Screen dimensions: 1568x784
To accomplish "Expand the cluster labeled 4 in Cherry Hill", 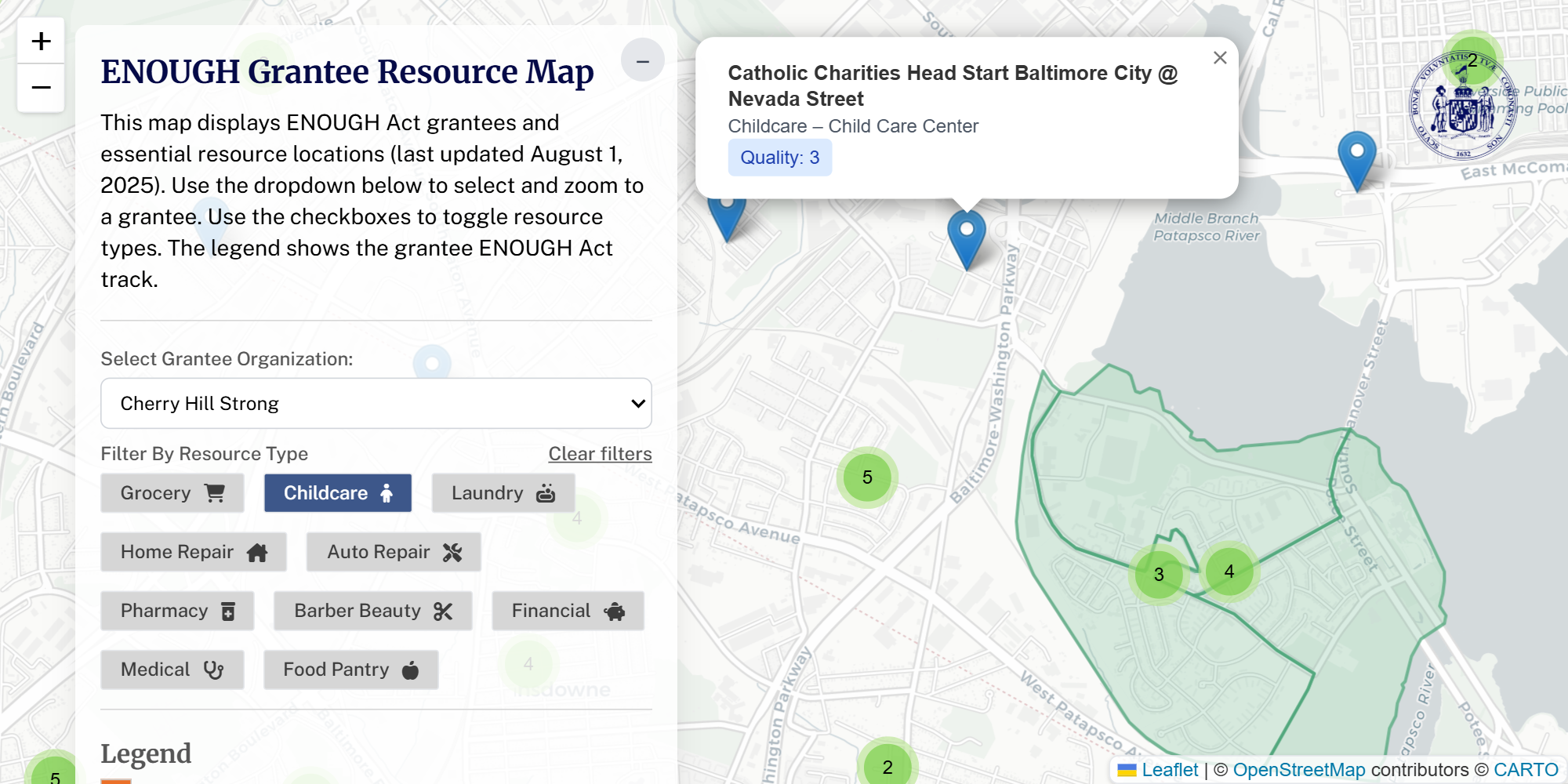I will [1229, 572].
